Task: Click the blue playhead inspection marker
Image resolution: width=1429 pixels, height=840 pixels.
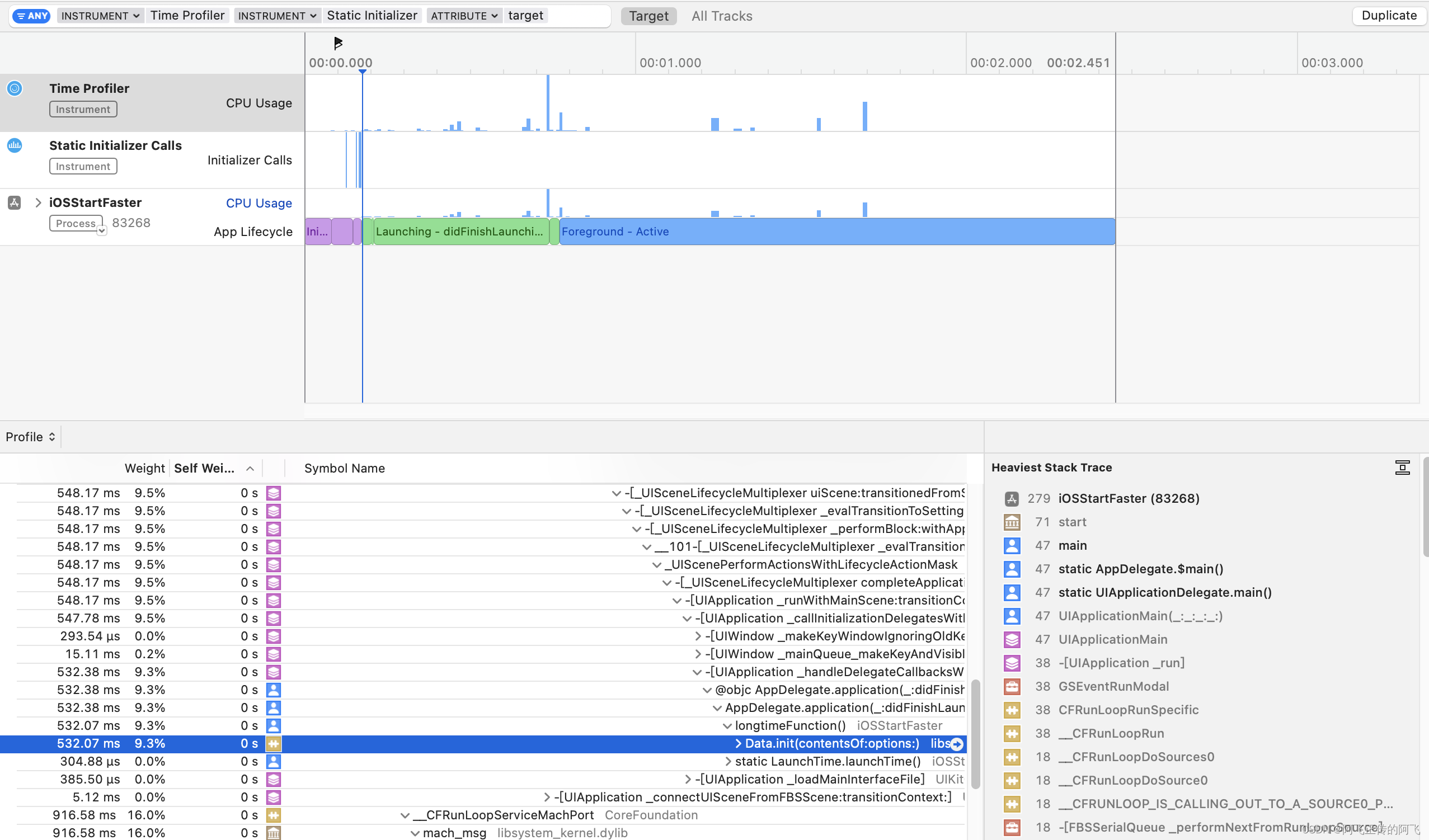Action: (363, 72)
